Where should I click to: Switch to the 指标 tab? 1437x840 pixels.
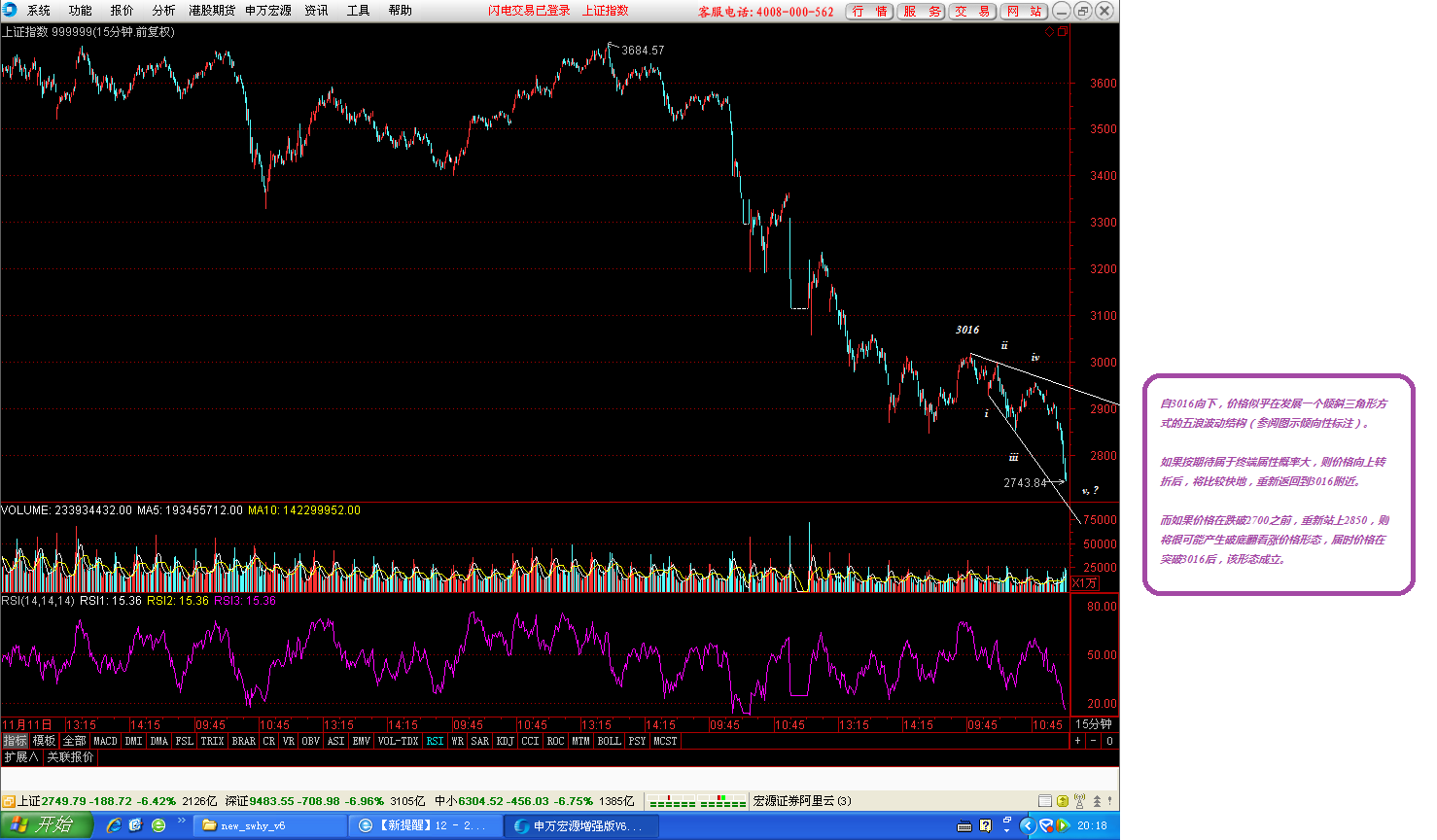pos(15,741)
